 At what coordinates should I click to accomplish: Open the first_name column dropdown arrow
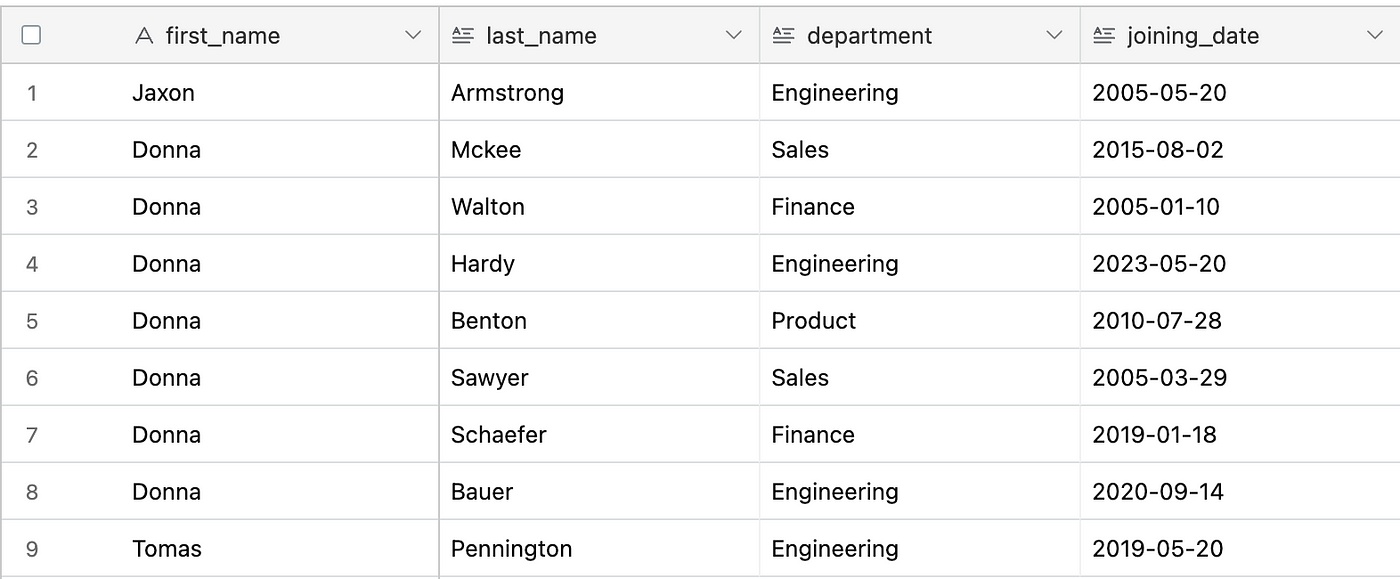(x=412, y=36)
